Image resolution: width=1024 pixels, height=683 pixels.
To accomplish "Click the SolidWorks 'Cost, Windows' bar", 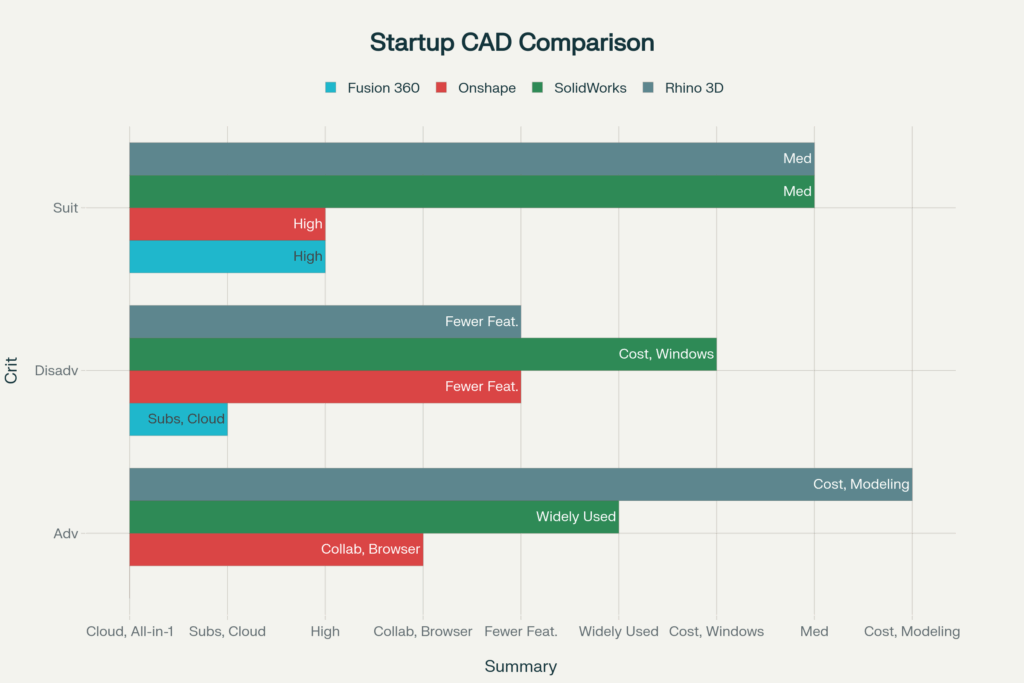I will point(422,354).
